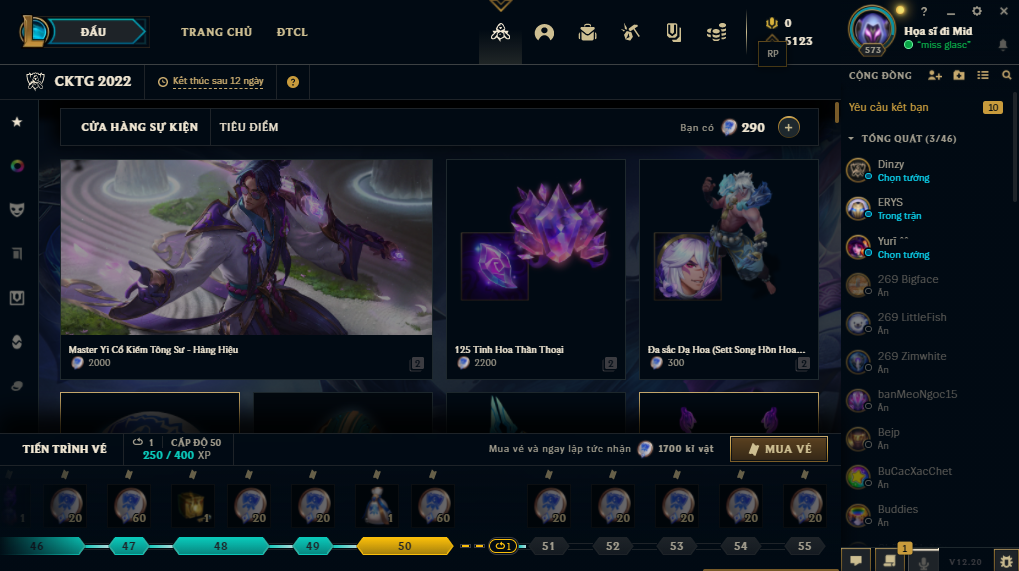Select the star icon in left sidebar
This screenshot has width=1019, height=571.
coord(18,122)
